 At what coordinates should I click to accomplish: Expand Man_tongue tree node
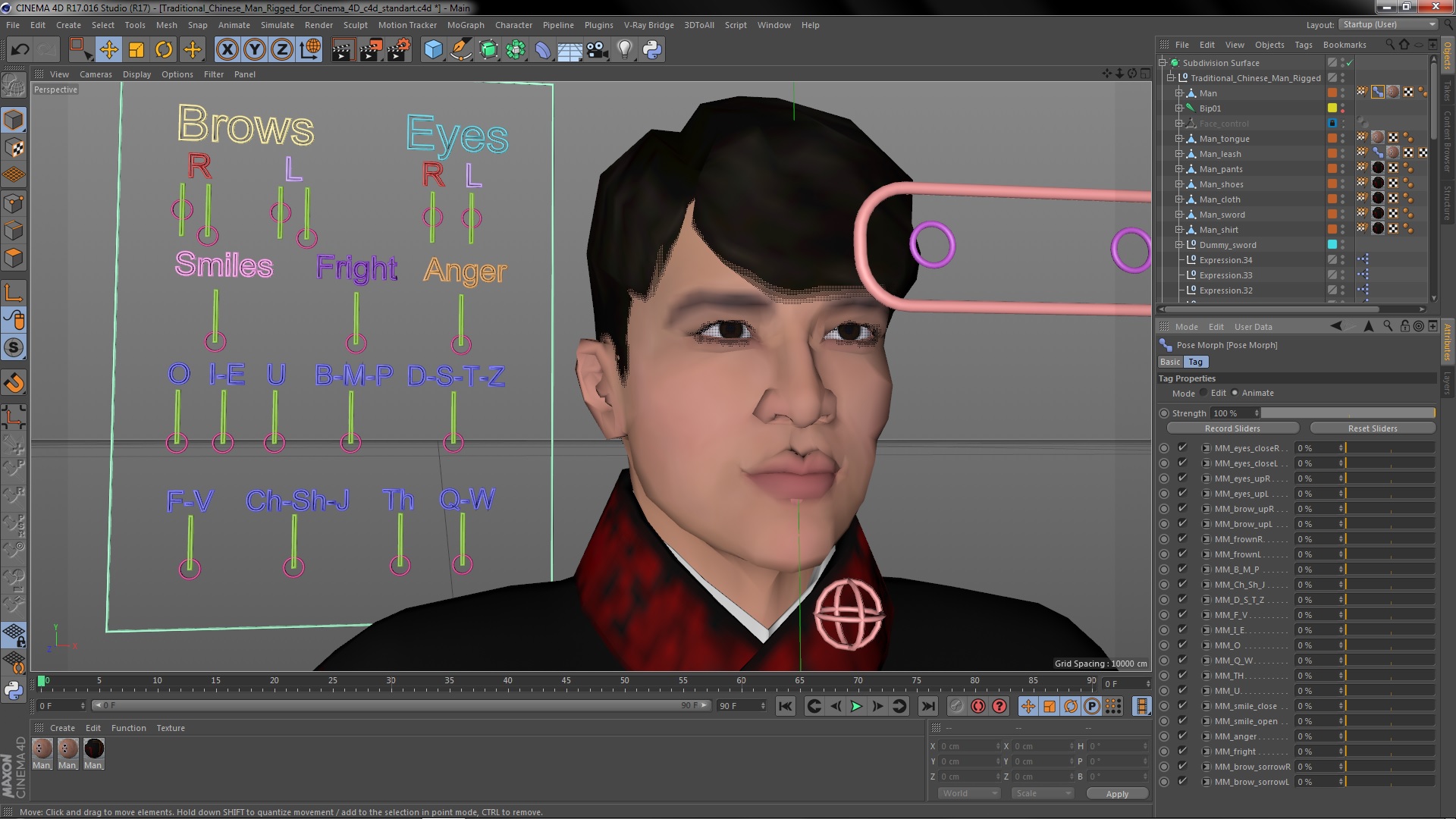pyautogui.click(x=1179, y=139)
